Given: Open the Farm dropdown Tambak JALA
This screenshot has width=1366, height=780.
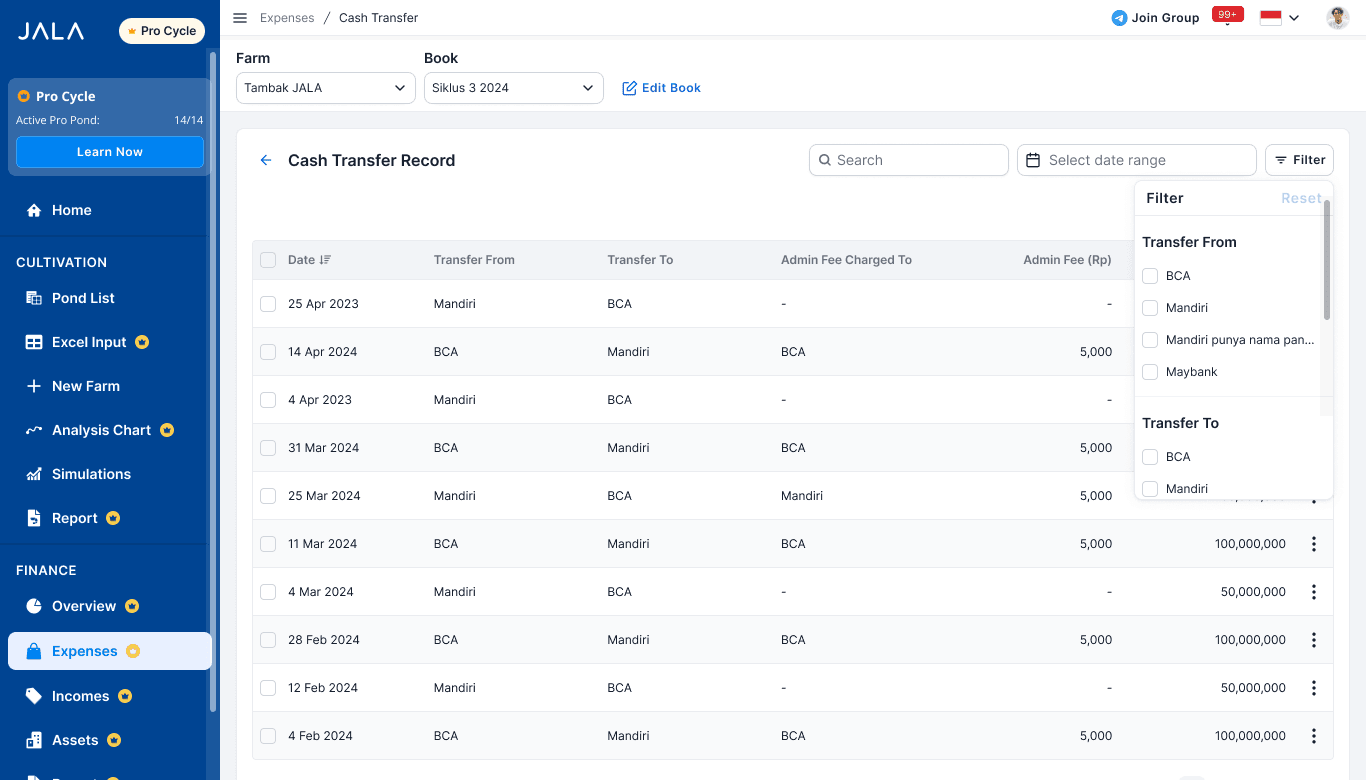Looking at the screenshot, I should [x=326, y=88].
